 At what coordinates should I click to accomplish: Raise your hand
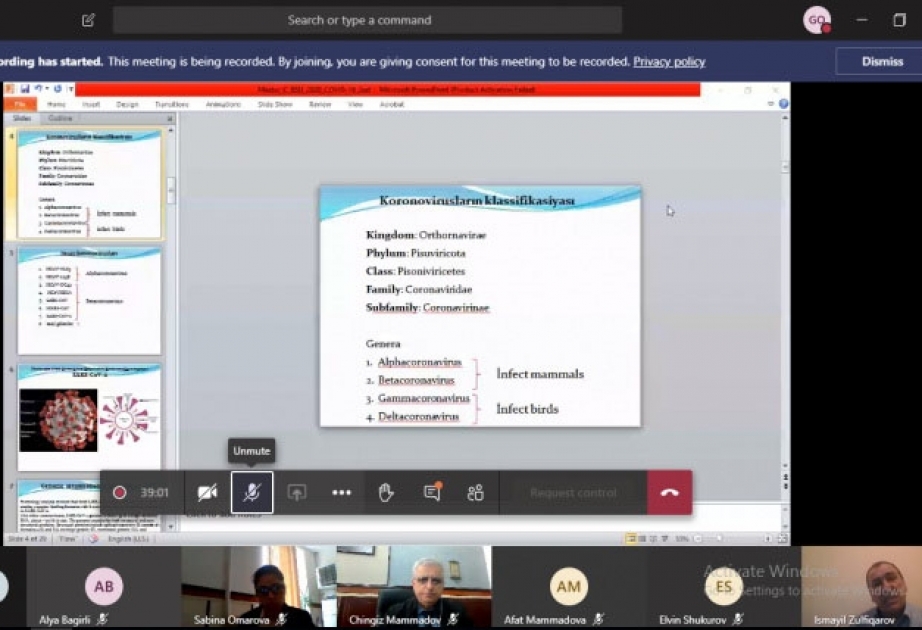click(x=386, y=492)
